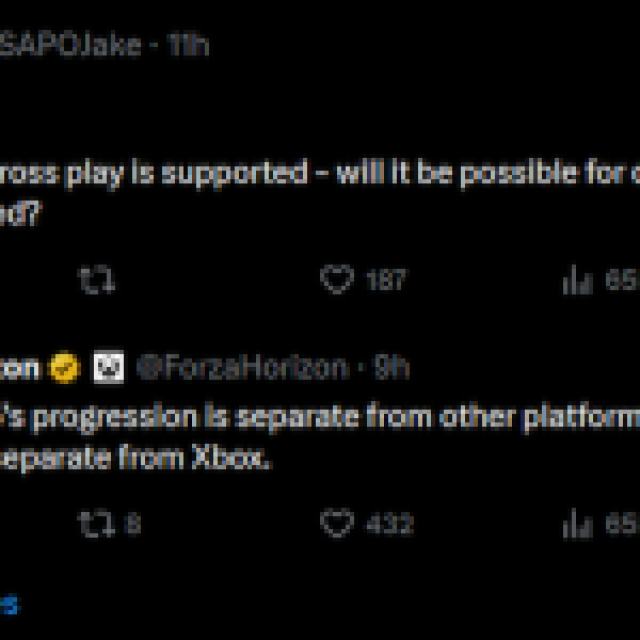This screenshot has width=640, height=640.
Task: Repost the ForzaHorizon reply with 8 reposts
Action: [97, 523]
